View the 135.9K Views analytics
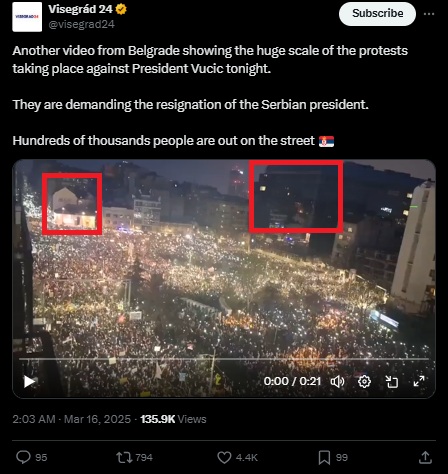This screenshot has width=448, height=474. tap(173, 419)
